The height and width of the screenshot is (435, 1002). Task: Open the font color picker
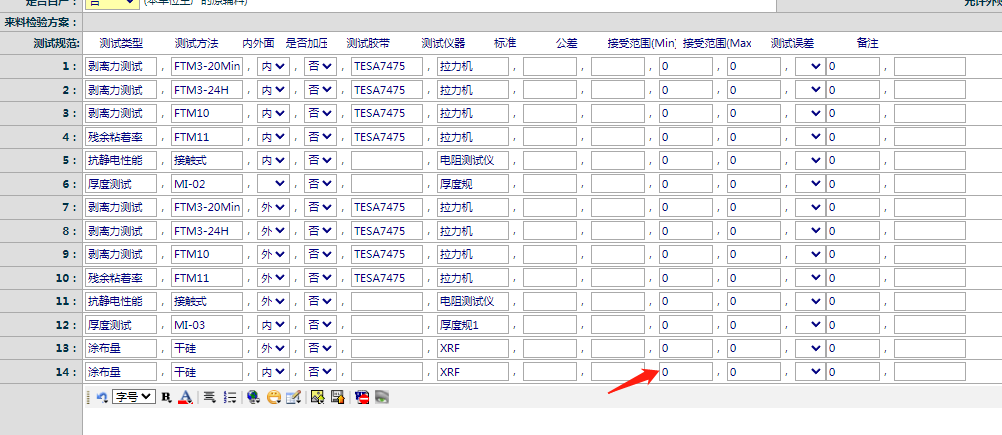pyautogui.click(x=185, y=397)
